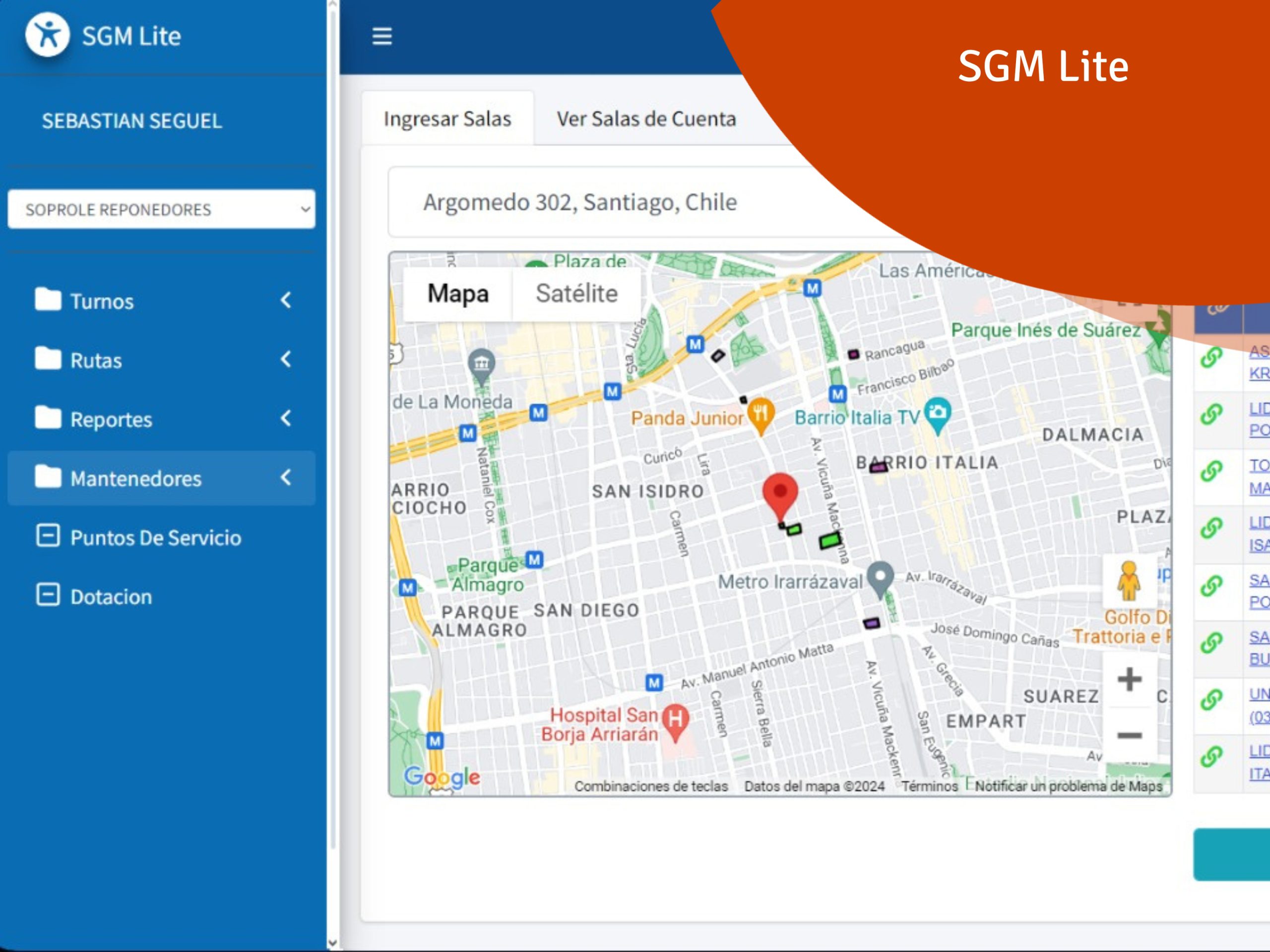Click the metro icon beside Parque Almagro label
Image resolution: width=1270 pixels, height=952 pixels.
pyautogui.click(x=534, y=559)
